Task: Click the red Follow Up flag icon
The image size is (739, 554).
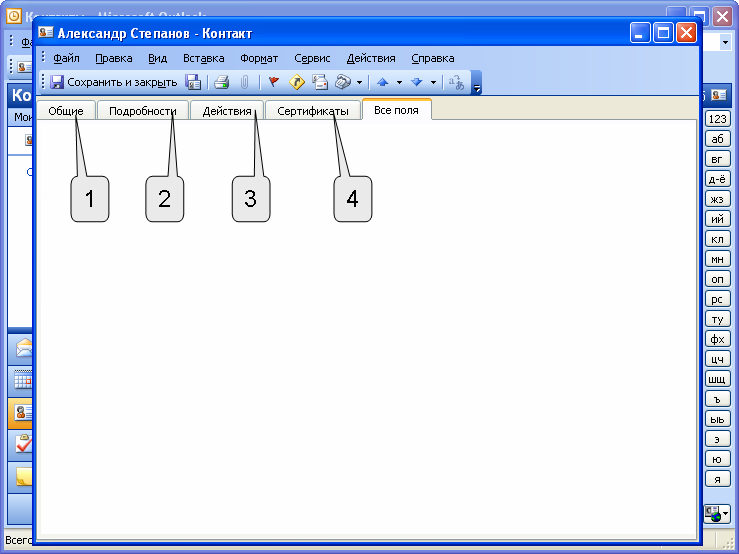Action: point(273,82)
